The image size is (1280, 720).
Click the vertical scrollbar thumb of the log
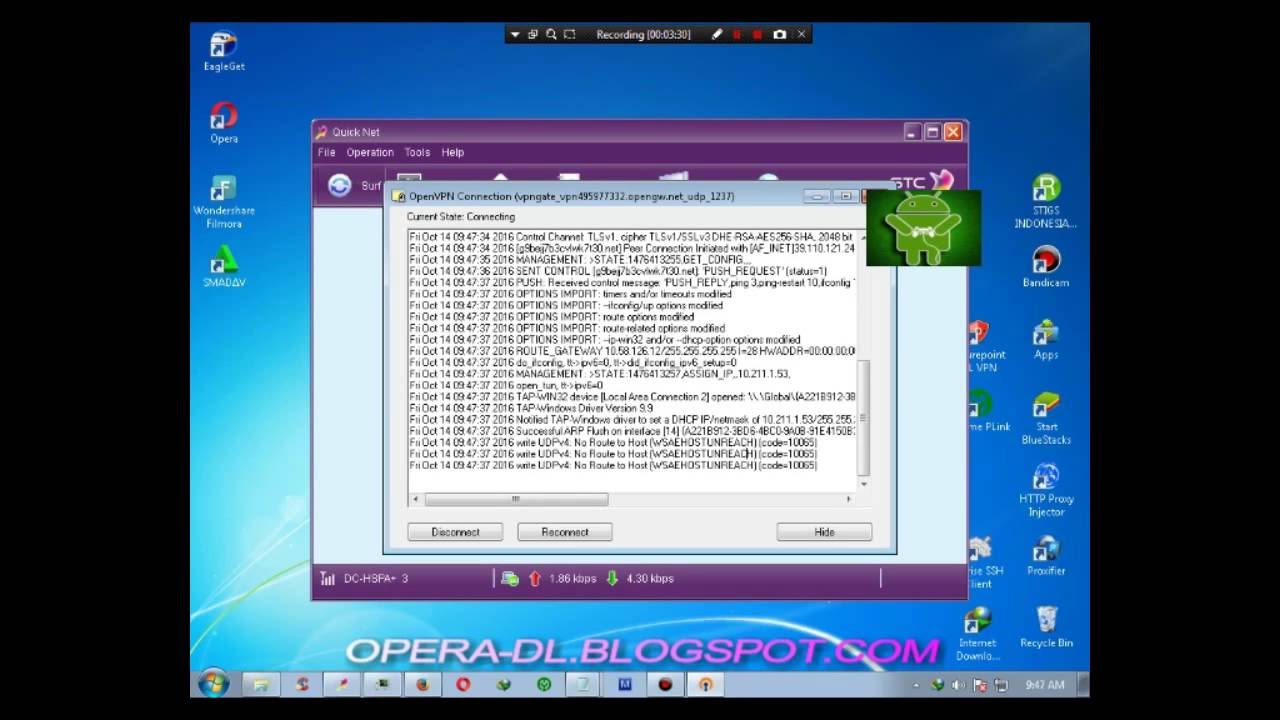point(864,418)
